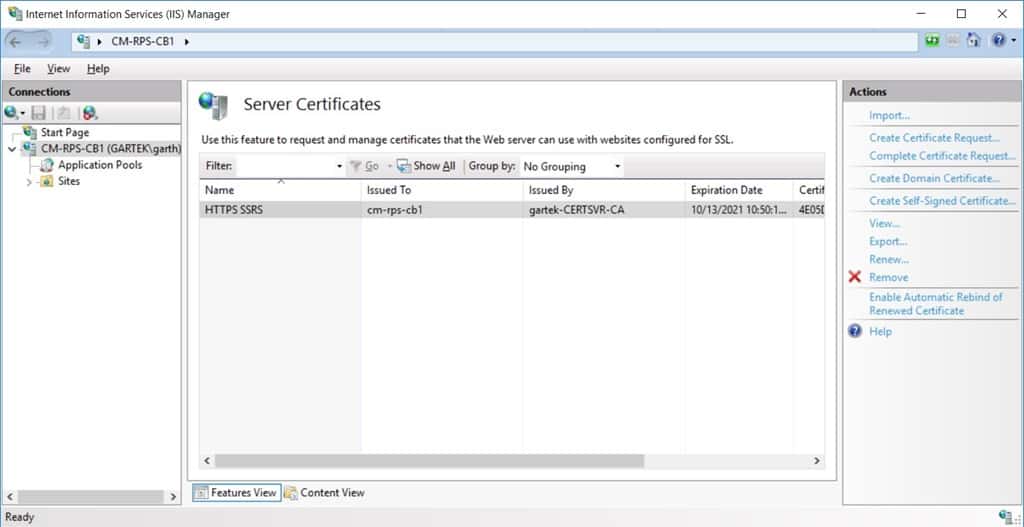Click the Export action link
The image size is (1024, 527).
(x=888, y=242)
